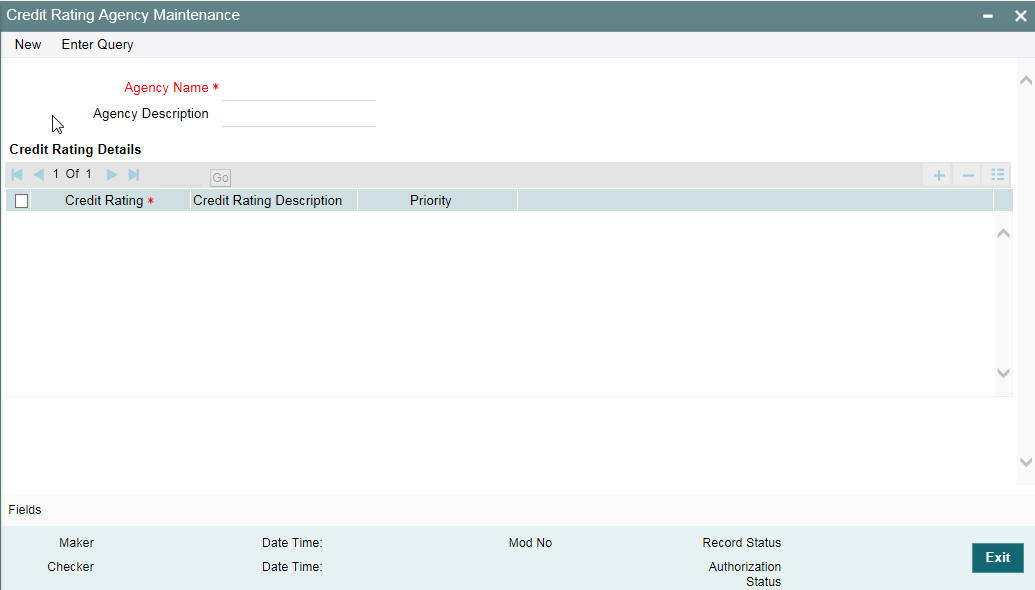Remove the selected credit rating row

968,176
